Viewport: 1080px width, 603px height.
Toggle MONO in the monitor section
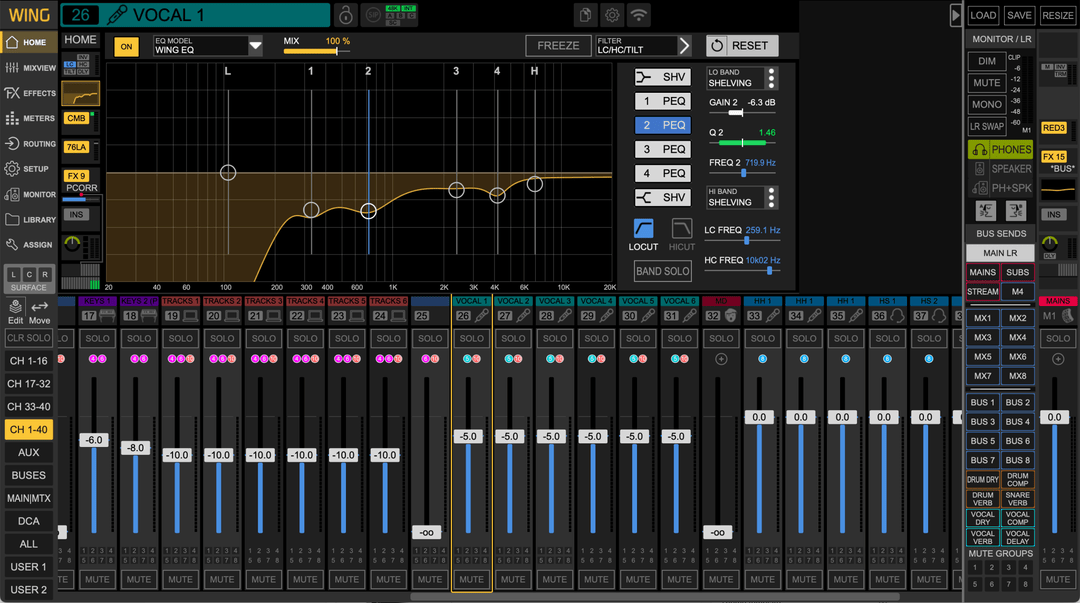(x=987, y=104)
